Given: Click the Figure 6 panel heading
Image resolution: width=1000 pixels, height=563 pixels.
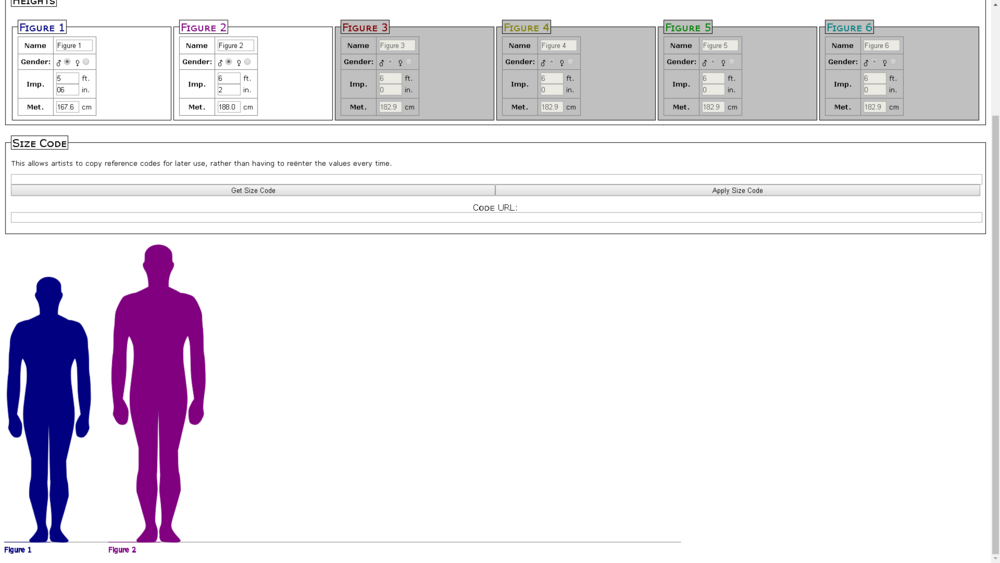Looking at the screenshot, I should coord(849,28).
